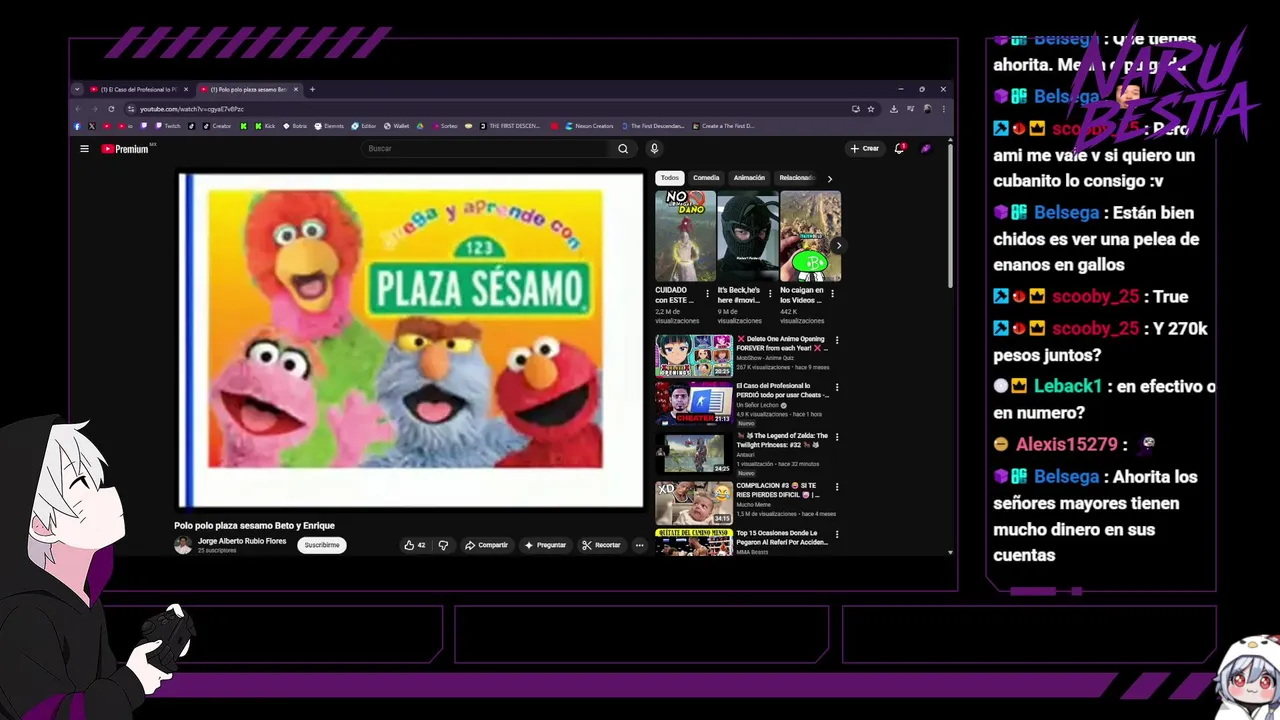1280x720 pixels.
Task: Open the account avatar menu
Action: [x=926, y=148]
